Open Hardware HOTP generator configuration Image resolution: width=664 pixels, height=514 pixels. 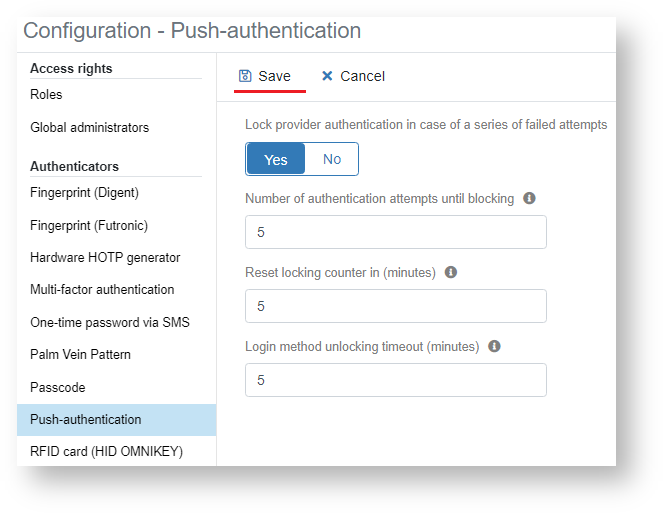[105, 257]
